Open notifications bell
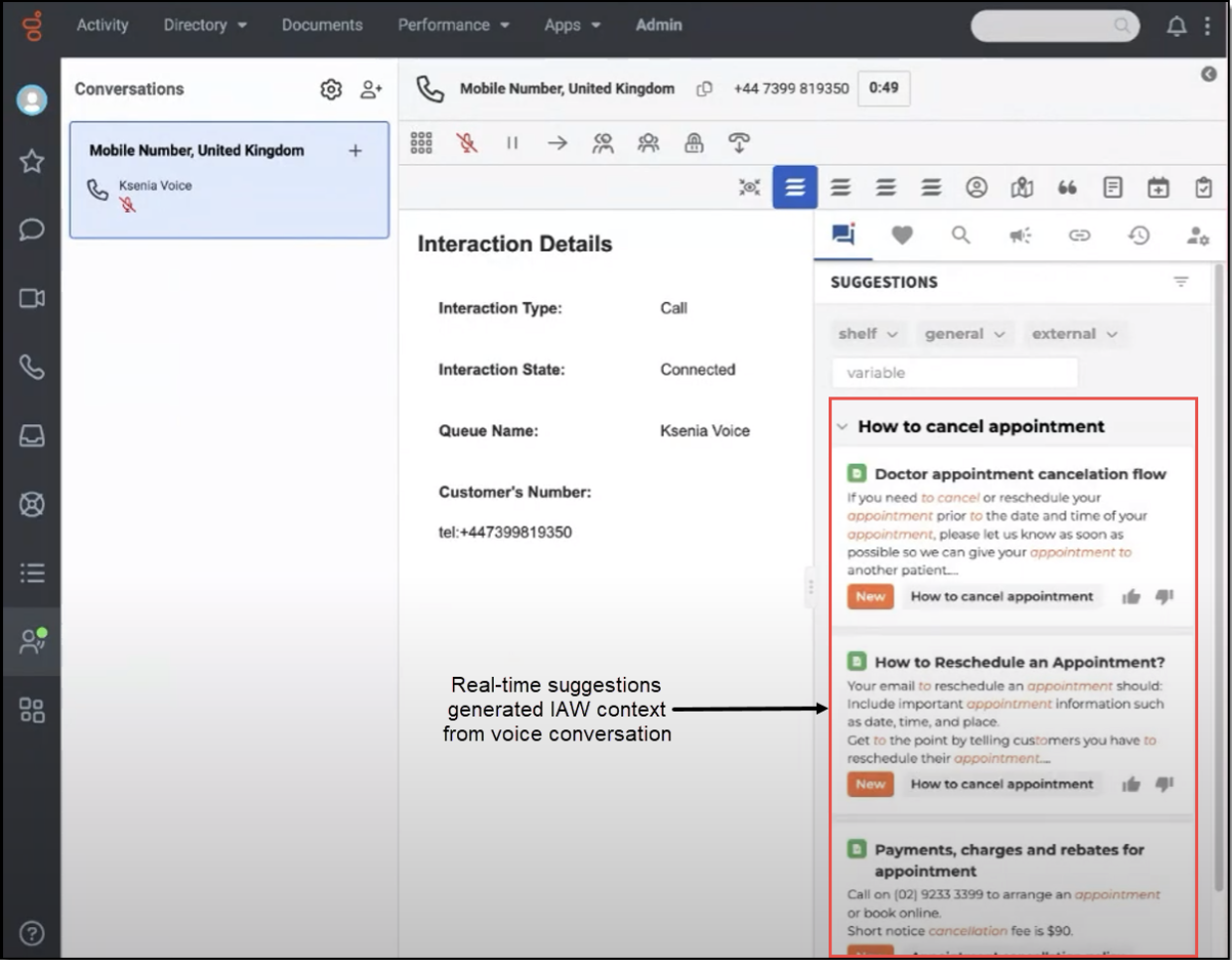 1176,27
